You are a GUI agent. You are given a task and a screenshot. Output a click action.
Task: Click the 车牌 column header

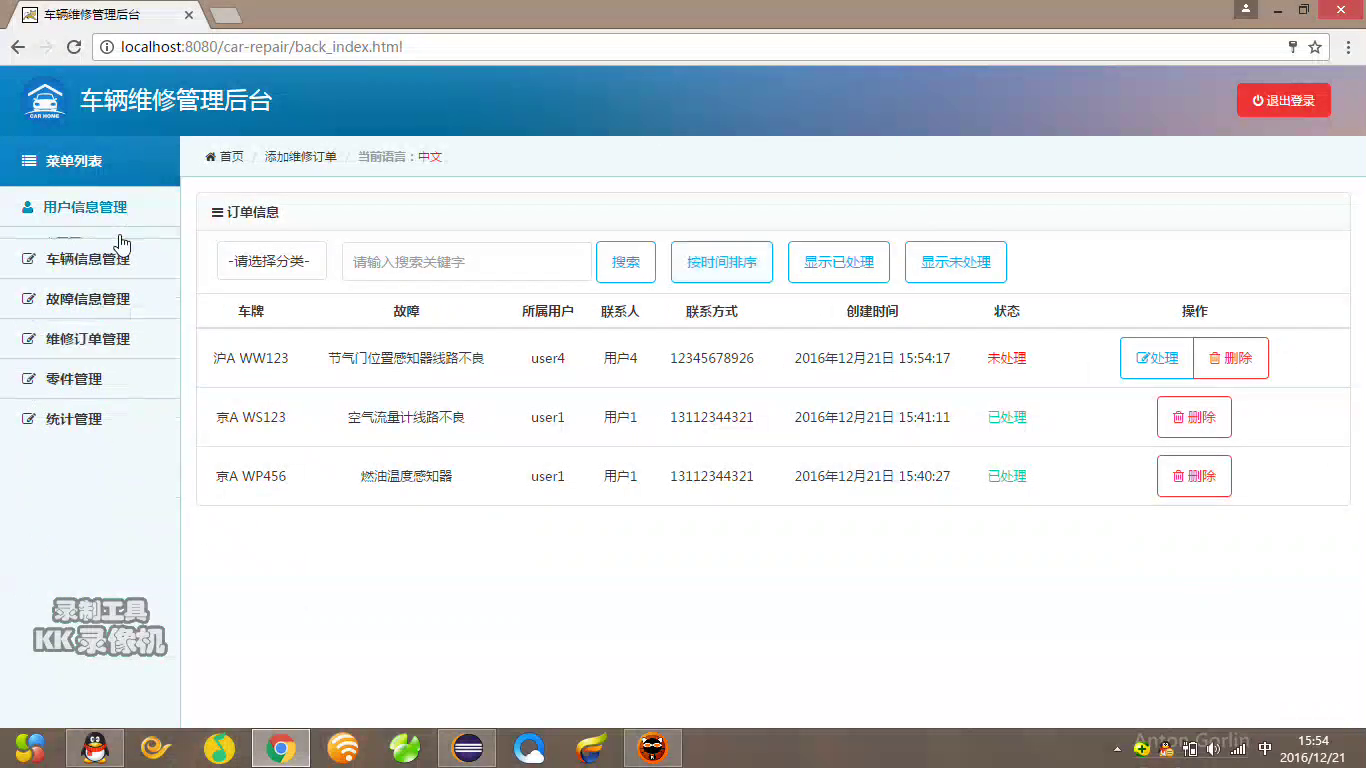(251, 311)
